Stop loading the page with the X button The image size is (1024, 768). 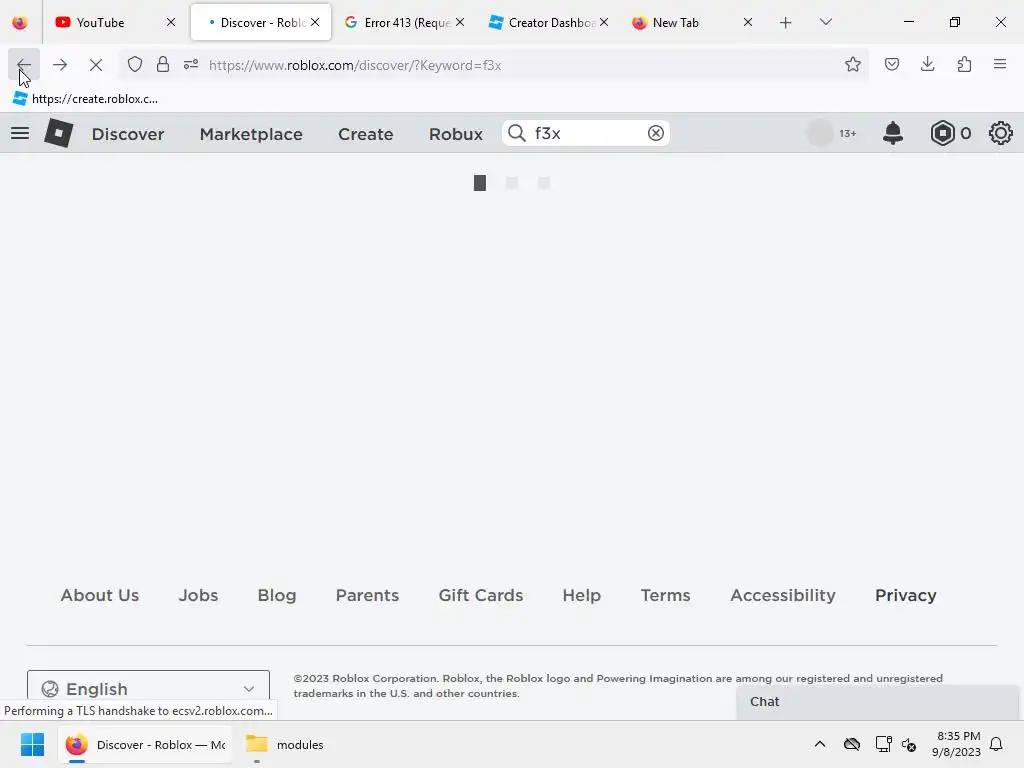[96, 65]
